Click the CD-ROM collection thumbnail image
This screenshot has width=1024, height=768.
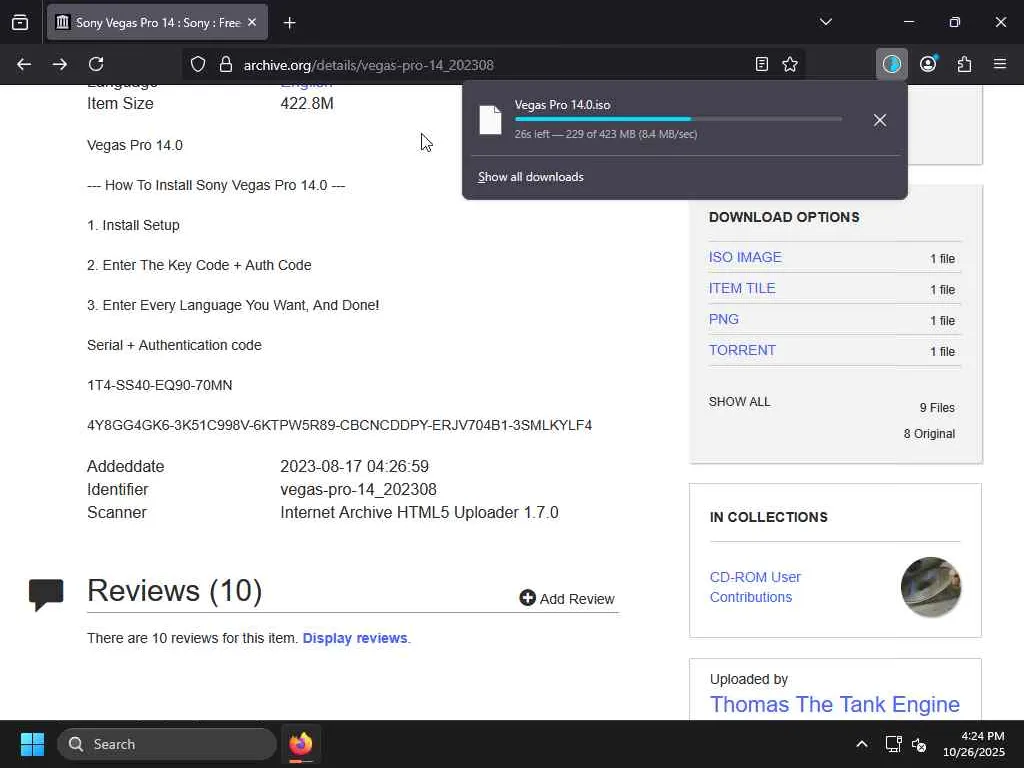(x=931, y=586)
